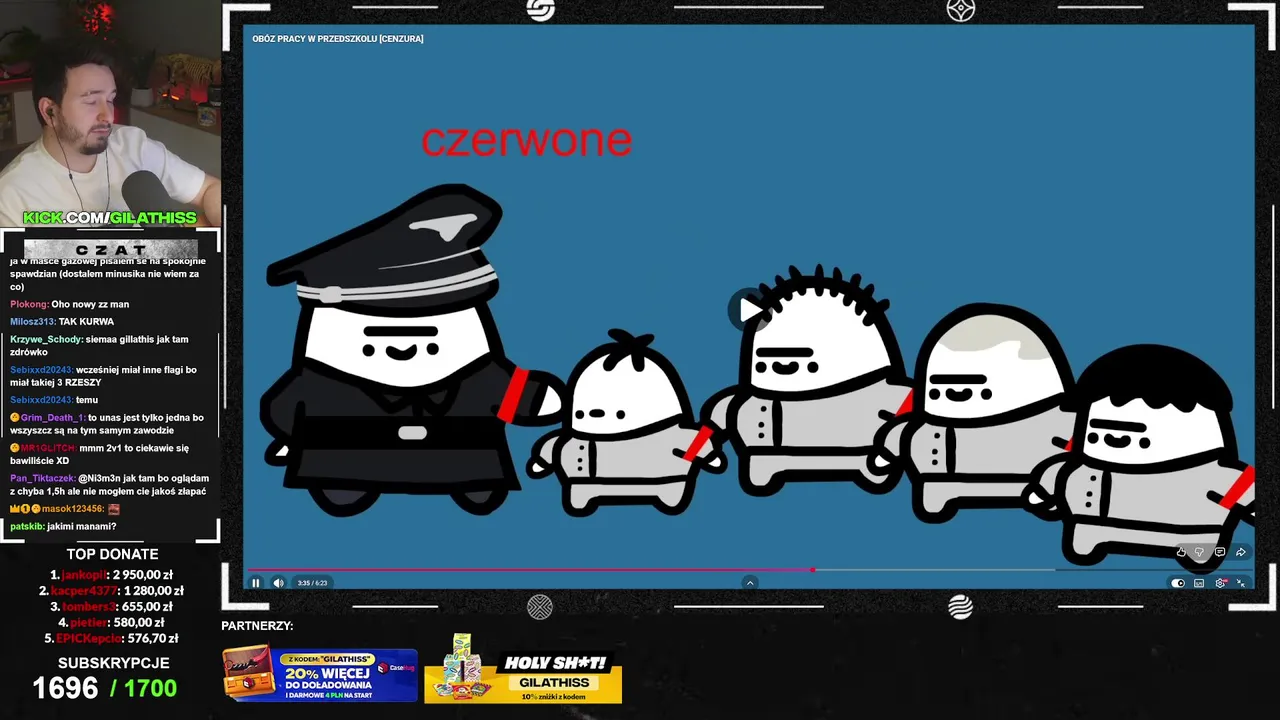Click the 3:35 / 6:23 time display
The width and height of the screenshot is (1280, 720).
312,583
